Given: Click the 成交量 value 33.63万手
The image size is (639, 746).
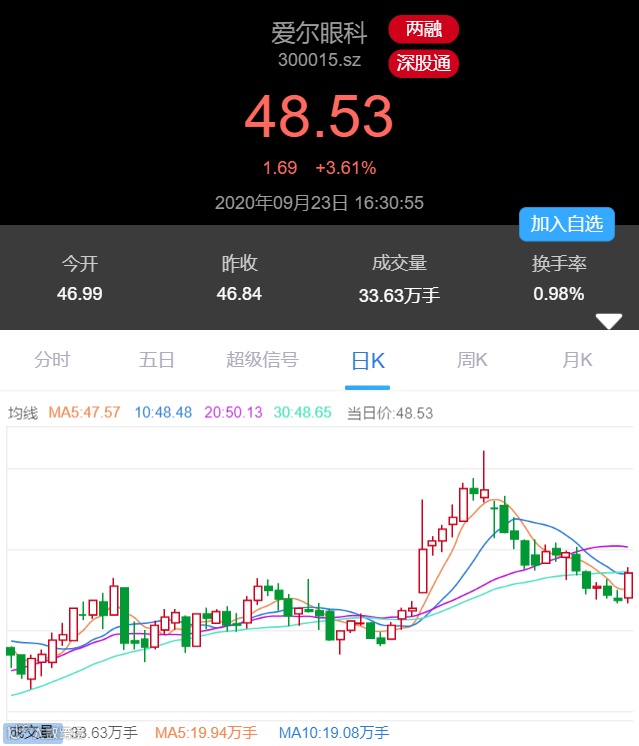Looking at the screenshot, I should point(399,295).
